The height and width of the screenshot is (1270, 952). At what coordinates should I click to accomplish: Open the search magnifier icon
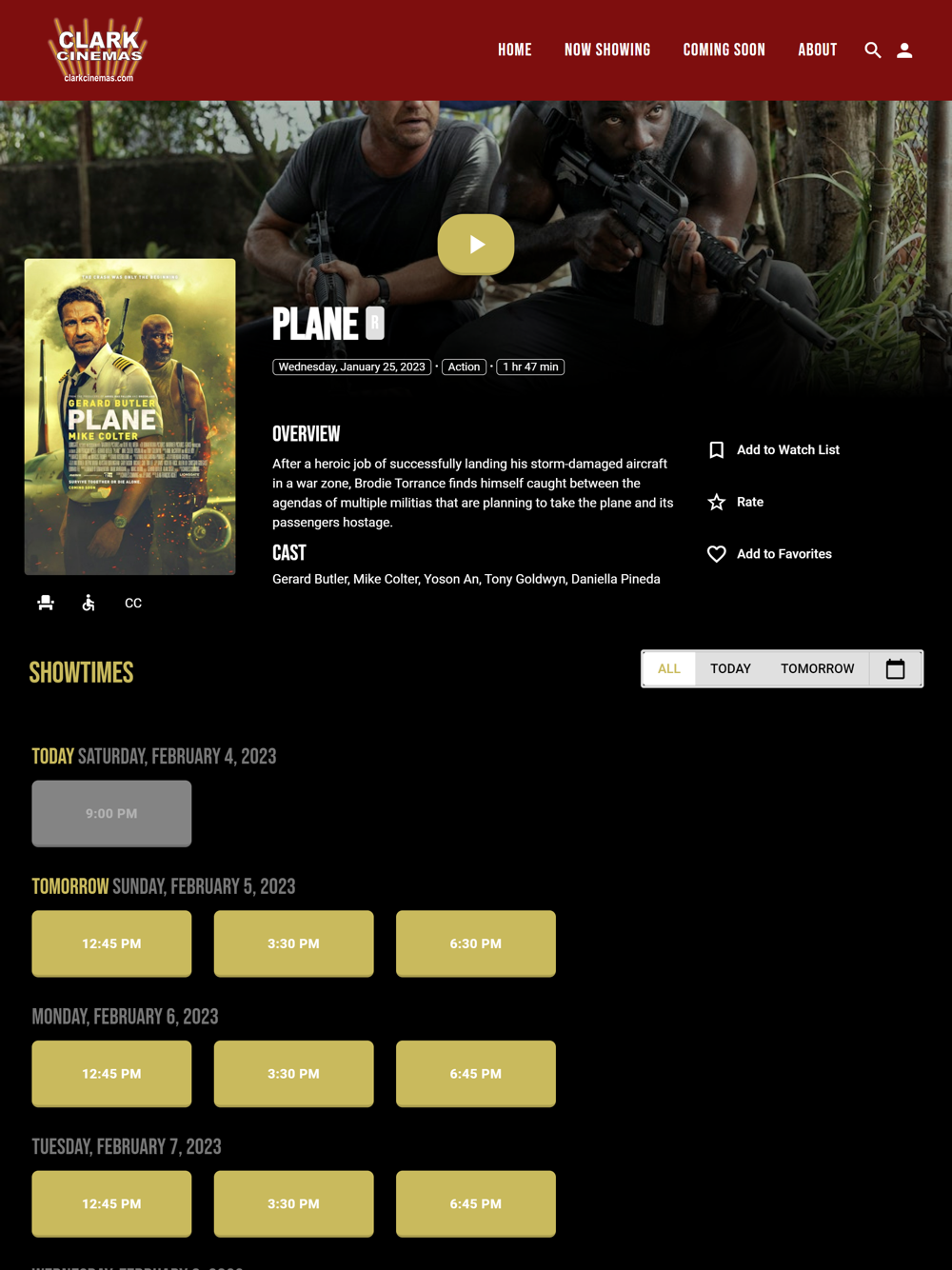(x=872, y=50)
